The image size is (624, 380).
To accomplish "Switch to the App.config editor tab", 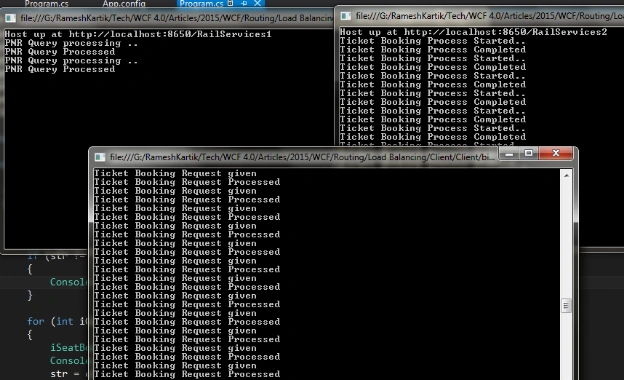I will point(124,4).
